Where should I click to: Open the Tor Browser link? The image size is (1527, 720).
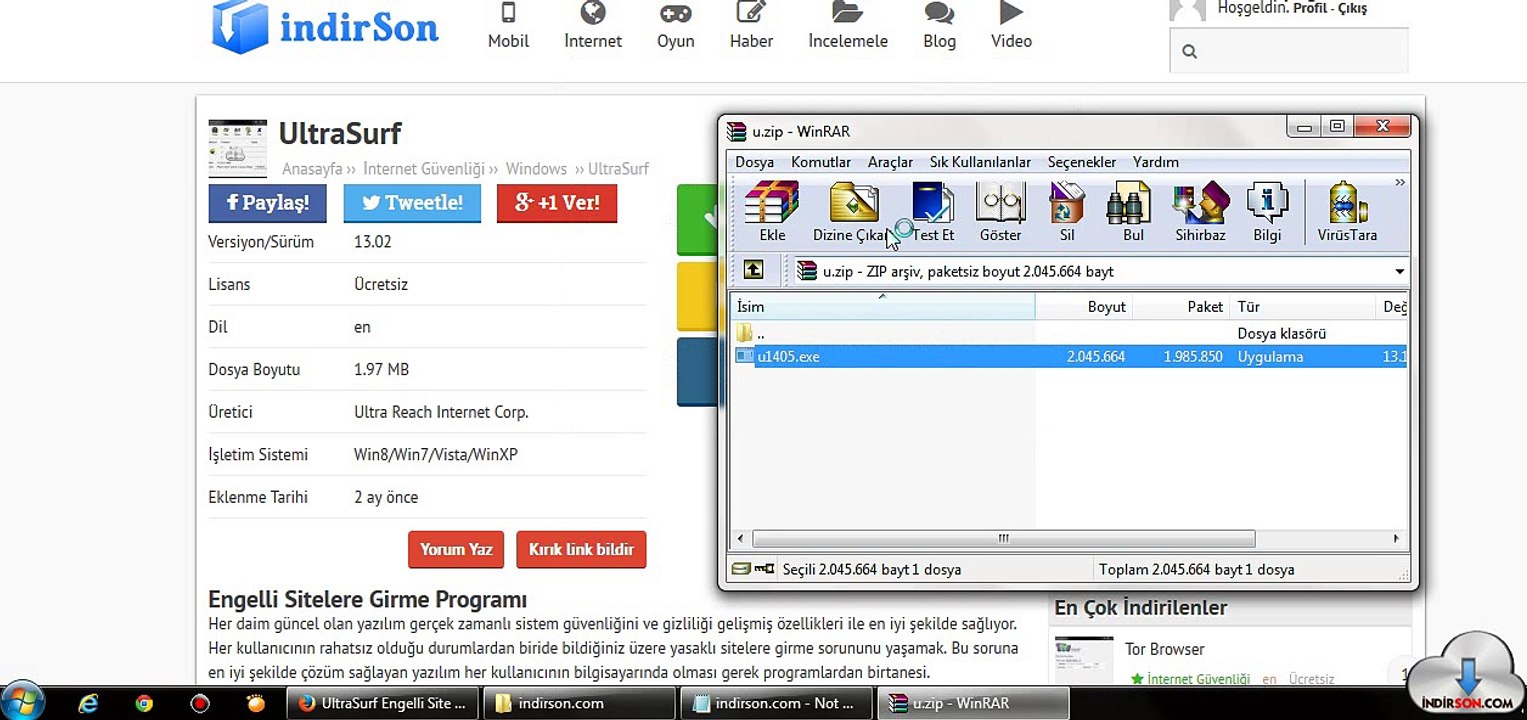click(x=1164, y=649)
